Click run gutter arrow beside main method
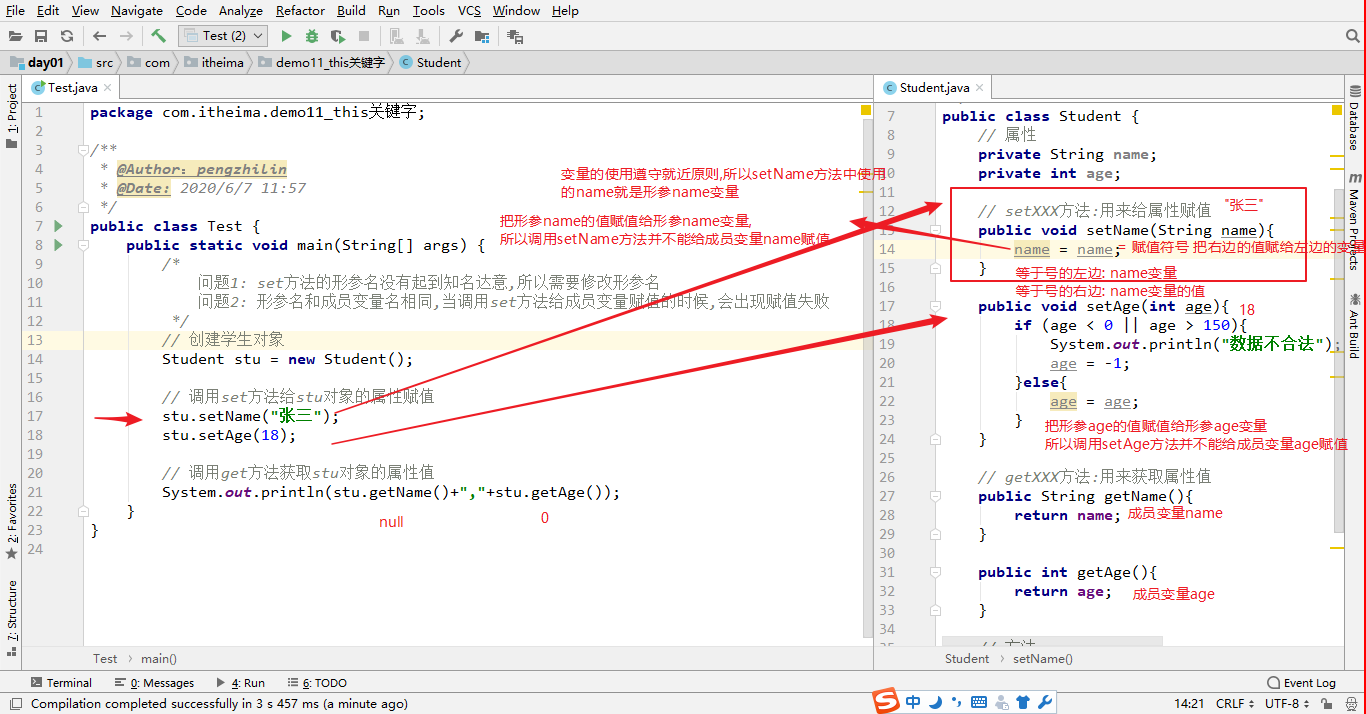Screen dimensions: 1366x714 click(58, 245)
